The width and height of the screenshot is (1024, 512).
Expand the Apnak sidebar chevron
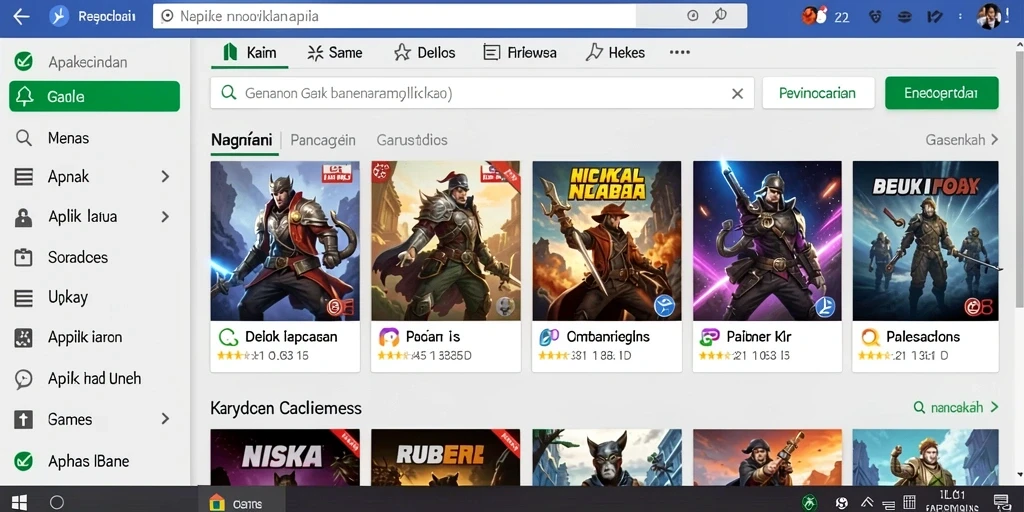click(x=165, y=176)
